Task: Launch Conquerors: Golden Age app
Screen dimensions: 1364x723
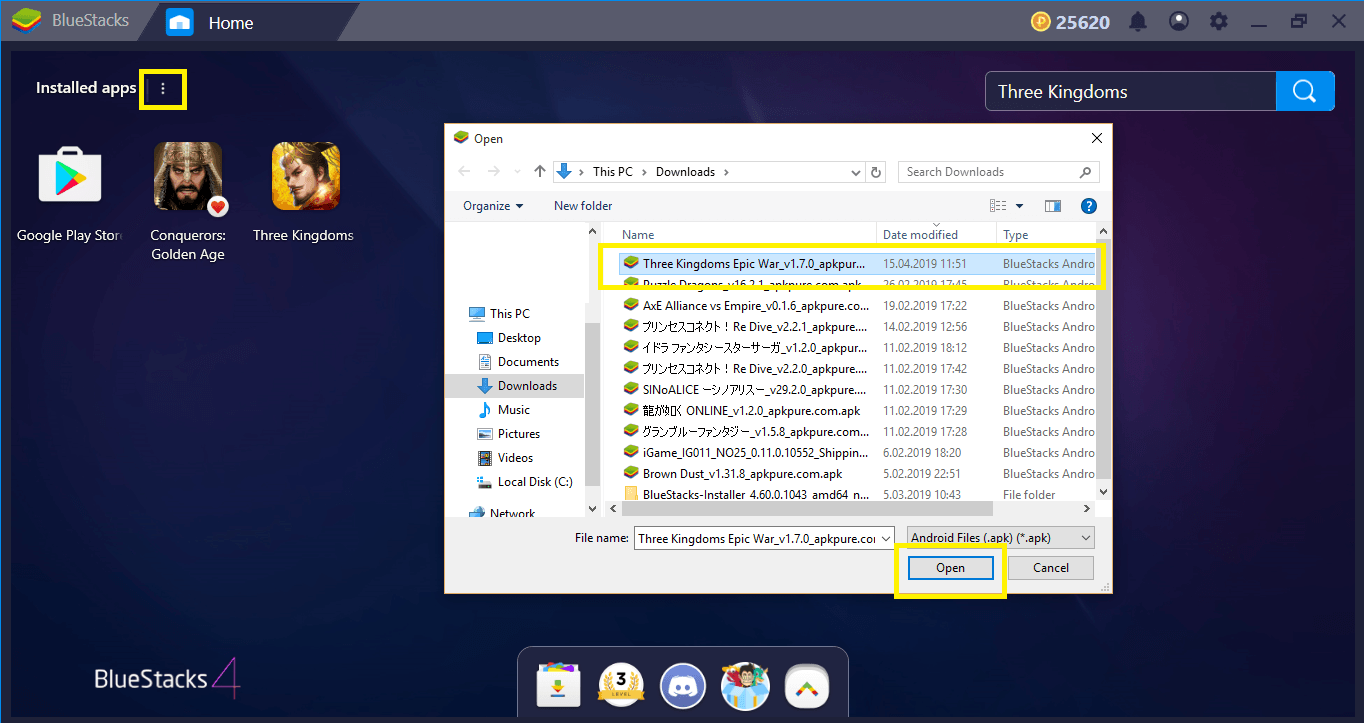Action: click(x=188, y=176)
